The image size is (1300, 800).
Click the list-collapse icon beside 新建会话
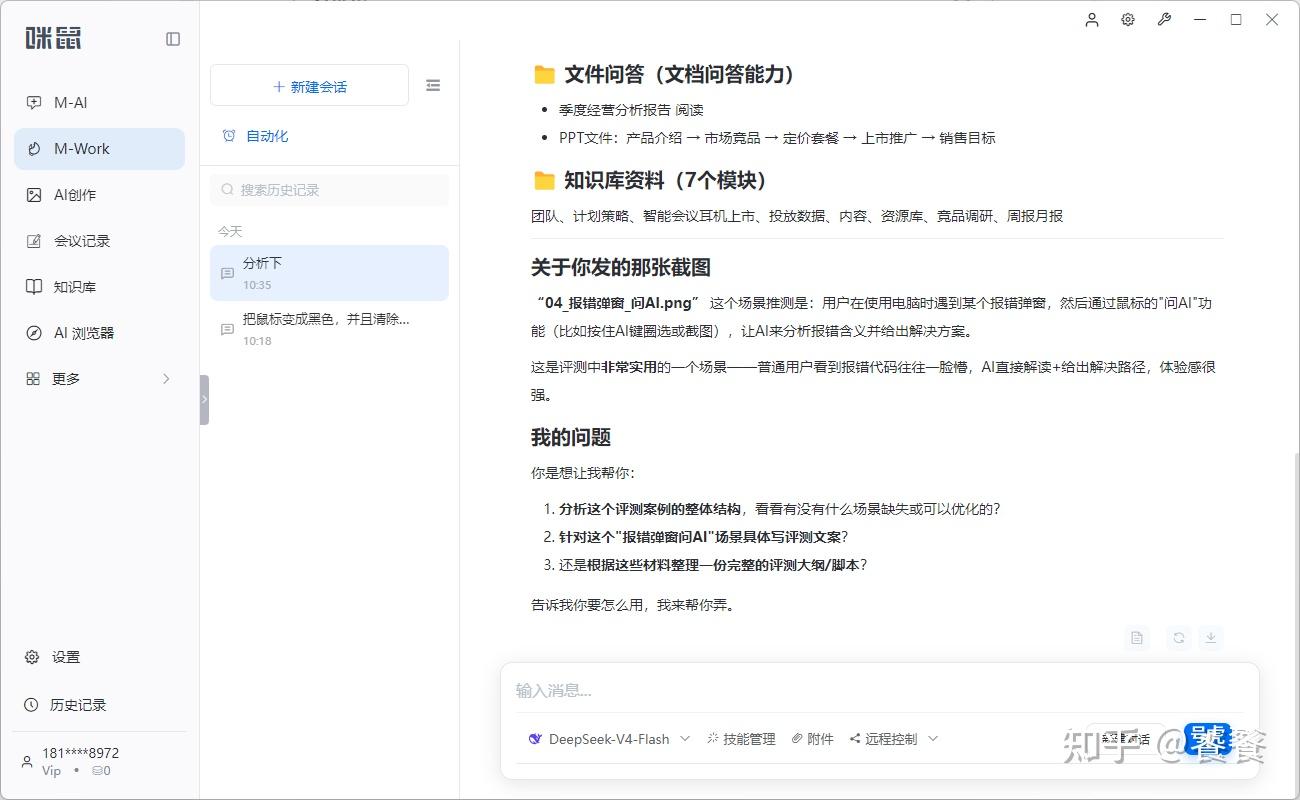click(433, 86)
